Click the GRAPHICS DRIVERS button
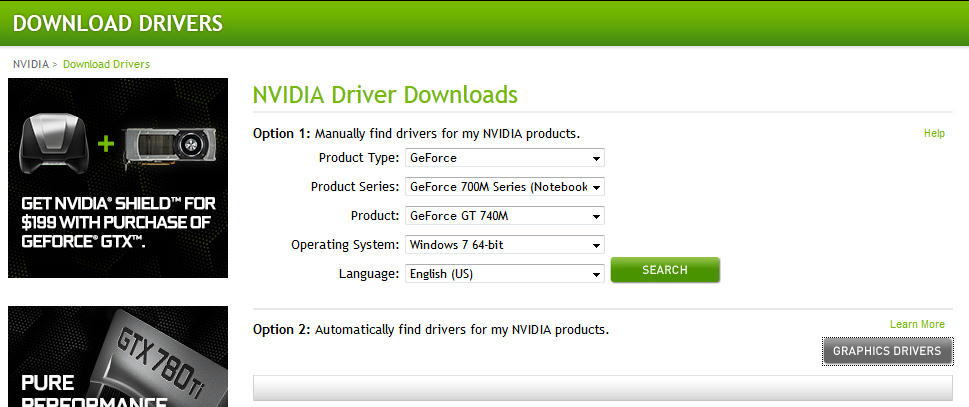Image resolution: width=969 pixels, height=407 pixels. pyautogui.click(x=887, y=351)
